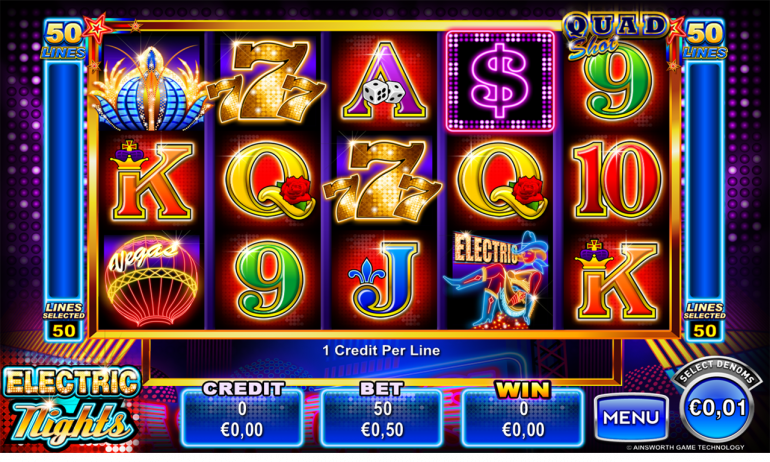Click the green 9 on bottom row
770x462 pixels.
pyautogui.click(x=268, y=280)
